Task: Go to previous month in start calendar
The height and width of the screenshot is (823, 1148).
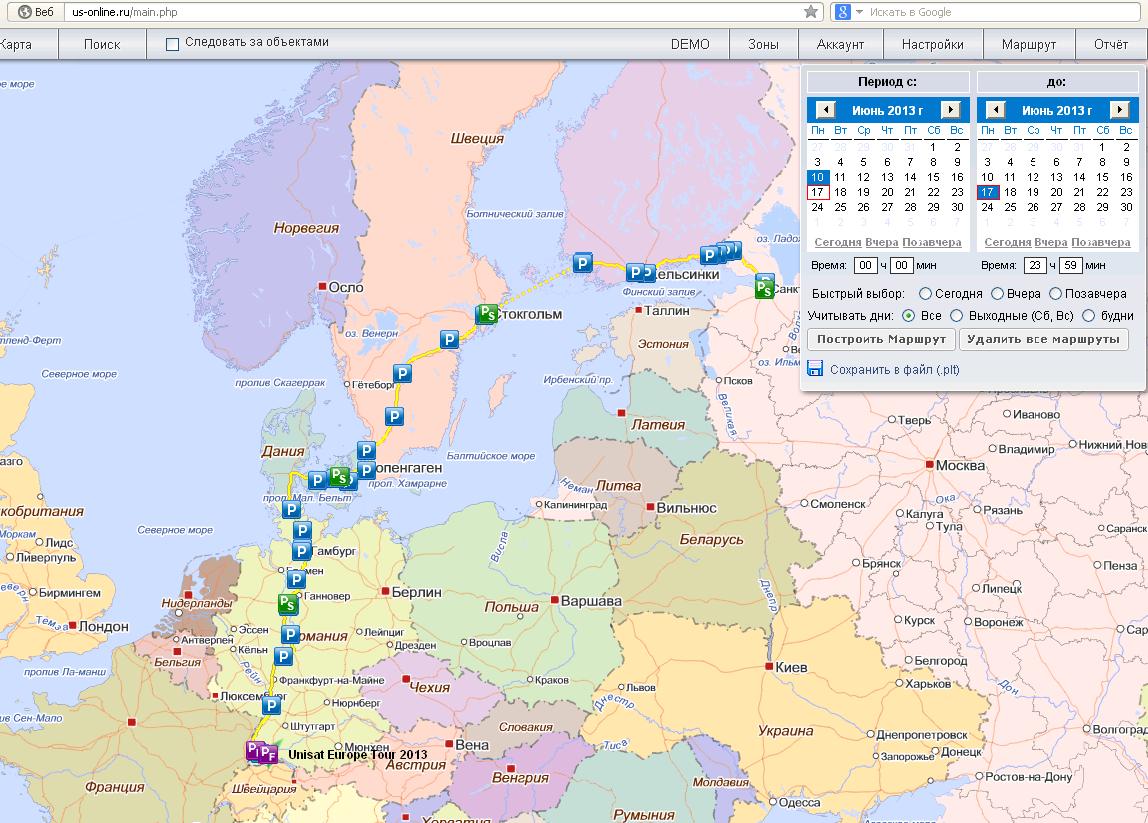Action: pyautogui.click(x=825, y=110)
